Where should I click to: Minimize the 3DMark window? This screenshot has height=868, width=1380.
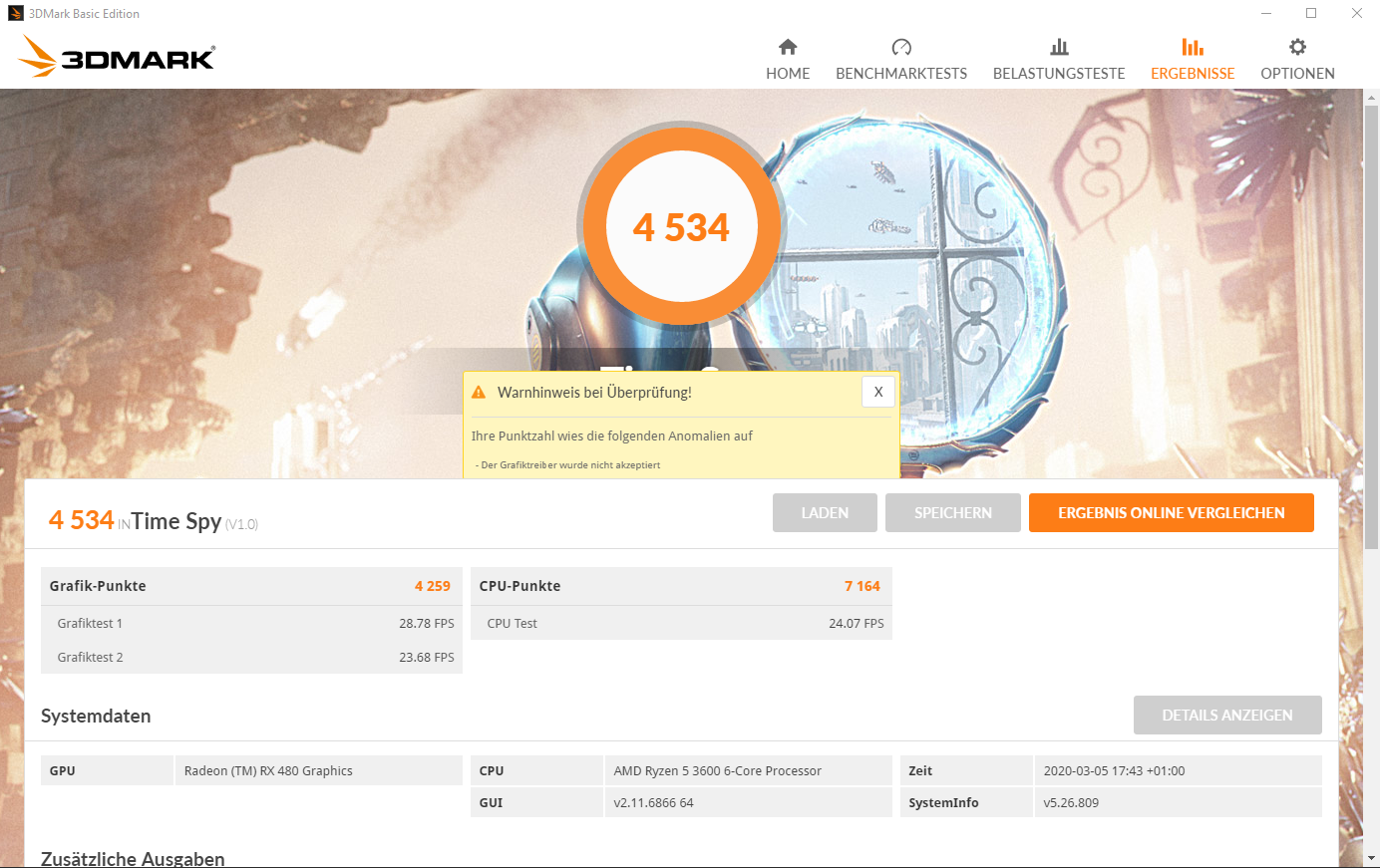tap(1265, 13)
